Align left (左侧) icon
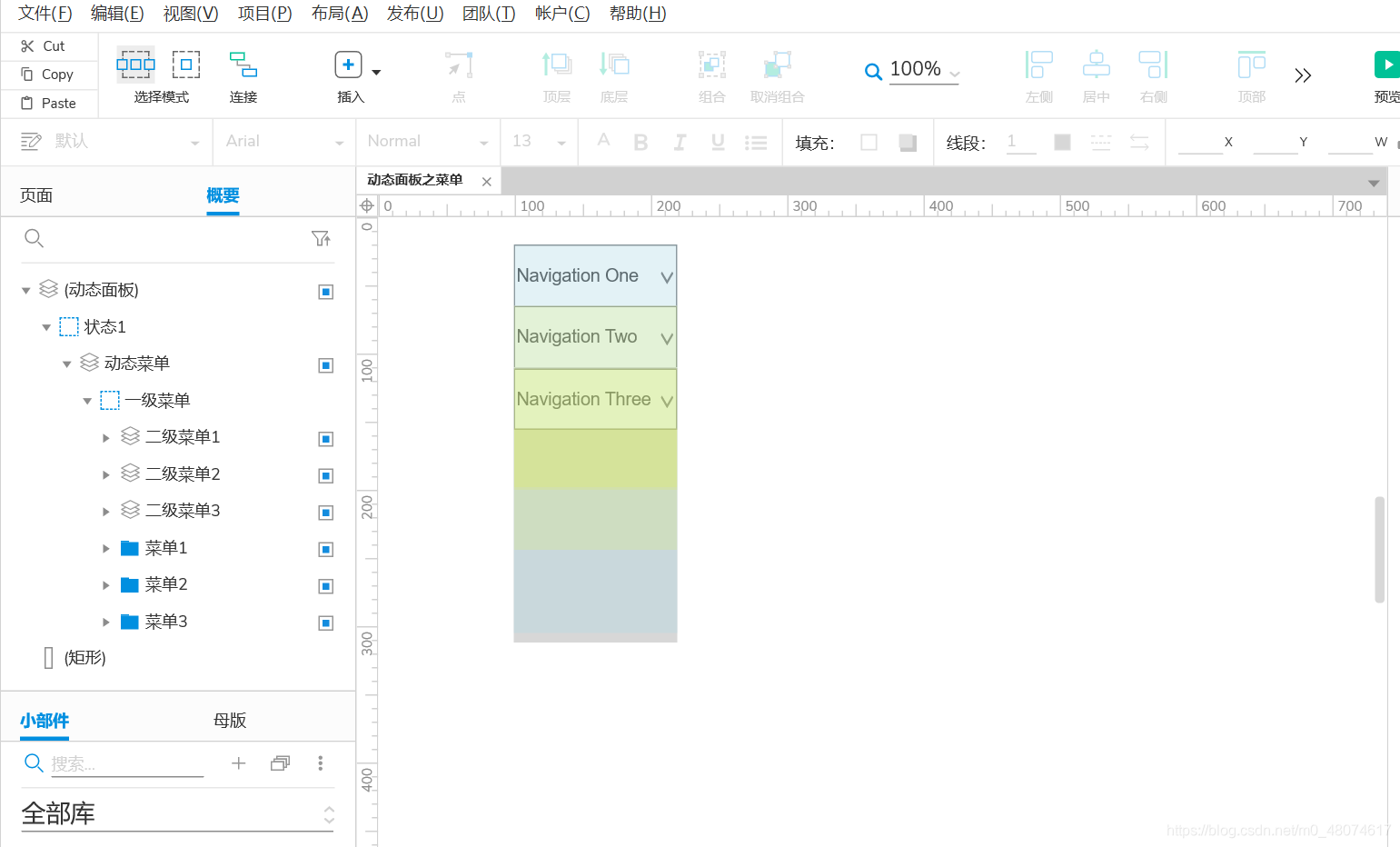Screen dimensions: 1400x847 [x=1038, y=65]
